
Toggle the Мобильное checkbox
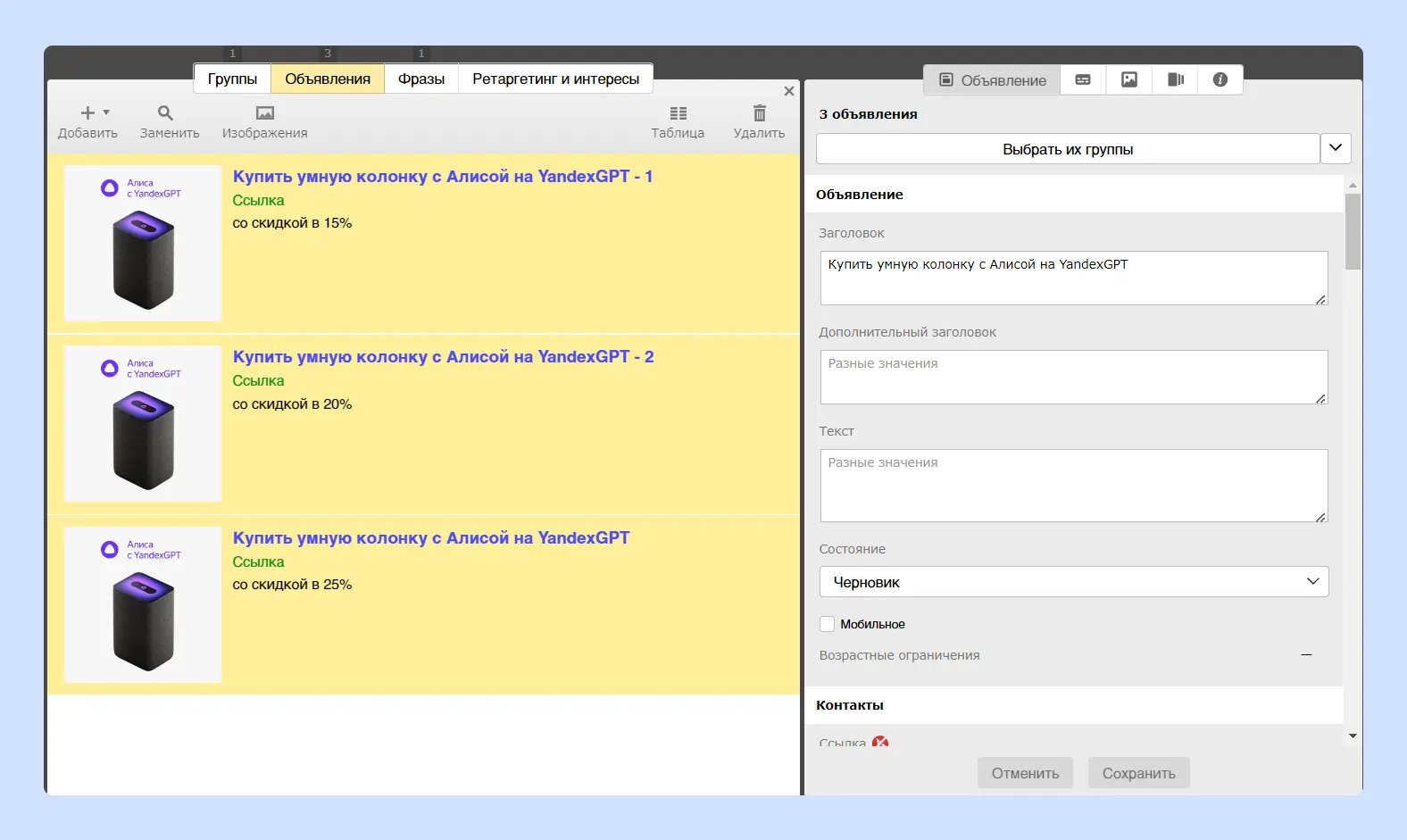[828, 624]
